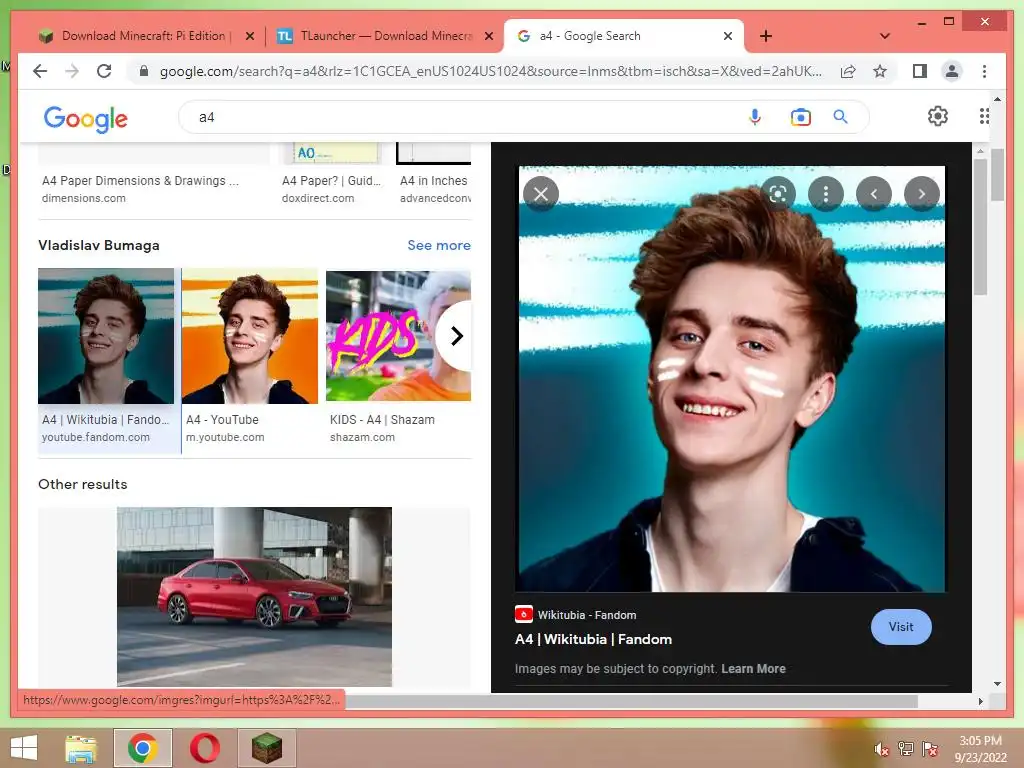The width and height of the screenshot is (1024, 768).
Task: Advance Vladislav Bumaga carousel right arrow
Action: [x=456, y=336]
